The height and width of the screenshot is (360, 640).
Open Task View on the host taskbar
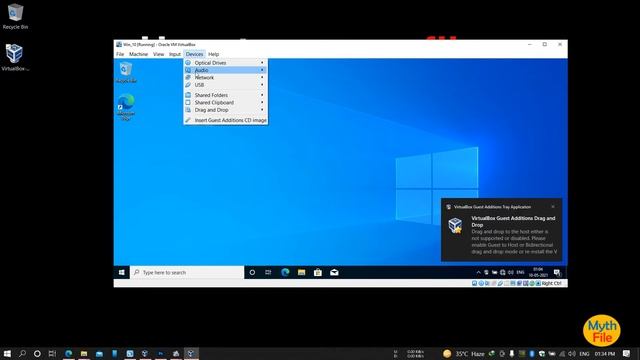click(x=52, y=353)
